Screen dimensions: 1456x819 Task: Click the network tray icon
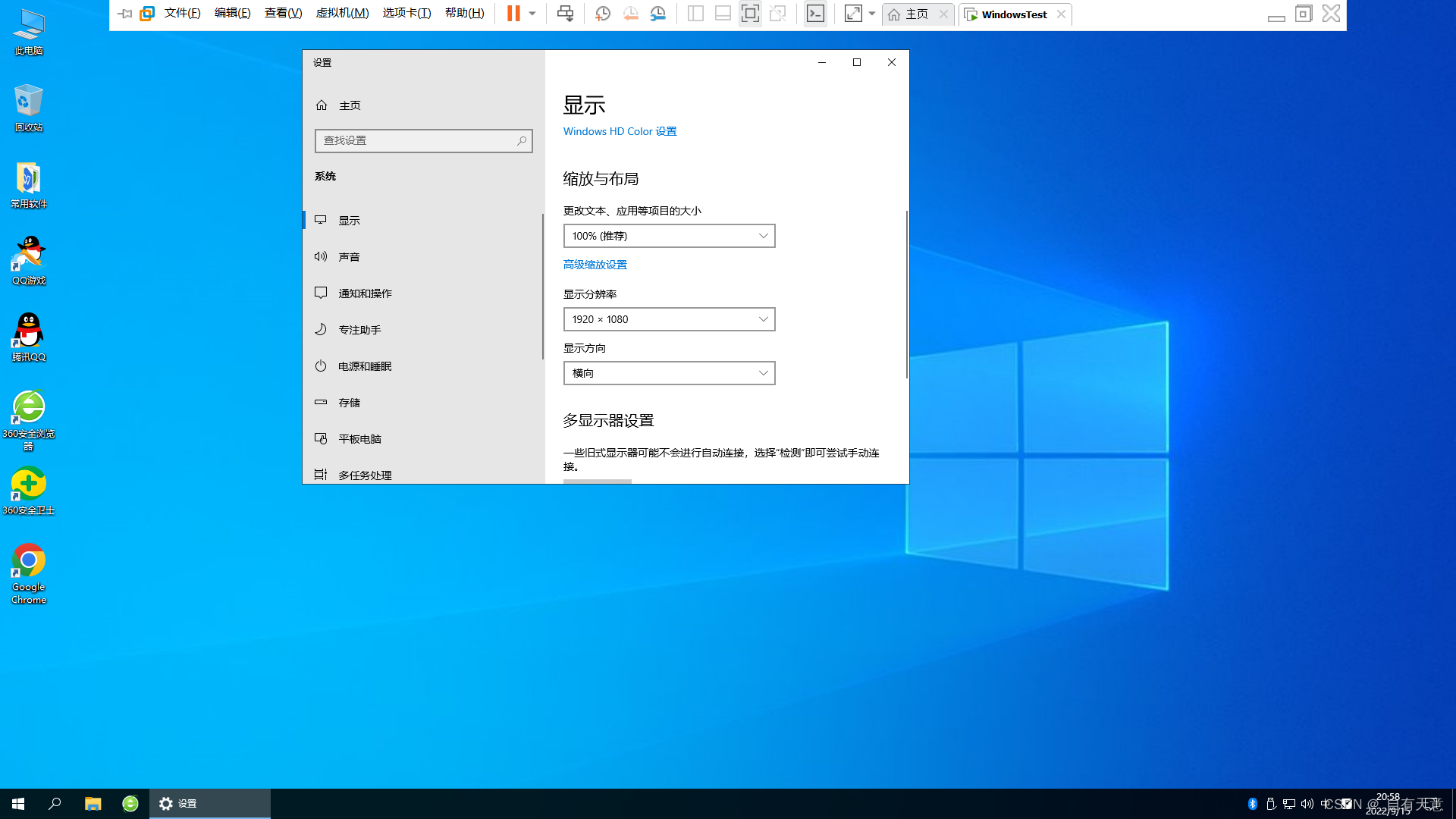click(x=1288, y=804)
